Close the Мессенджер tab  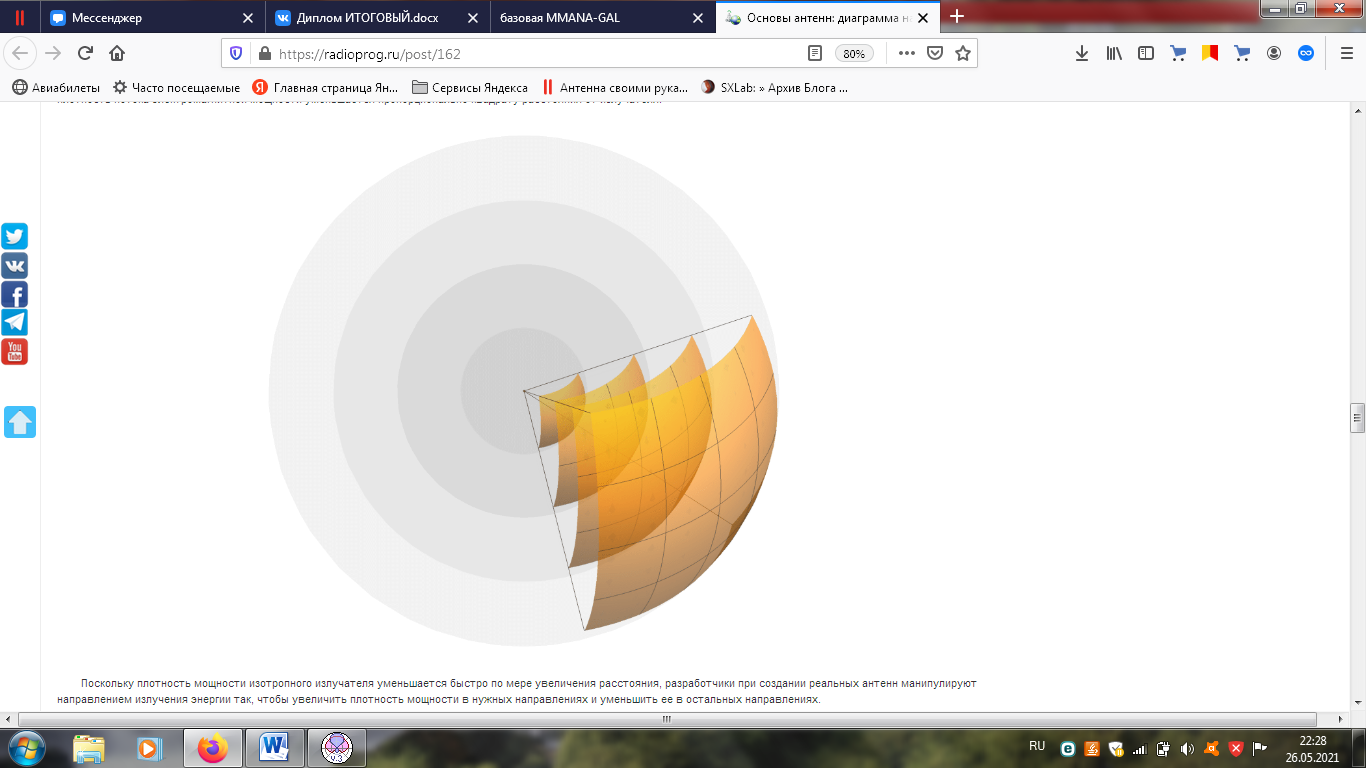248,17
